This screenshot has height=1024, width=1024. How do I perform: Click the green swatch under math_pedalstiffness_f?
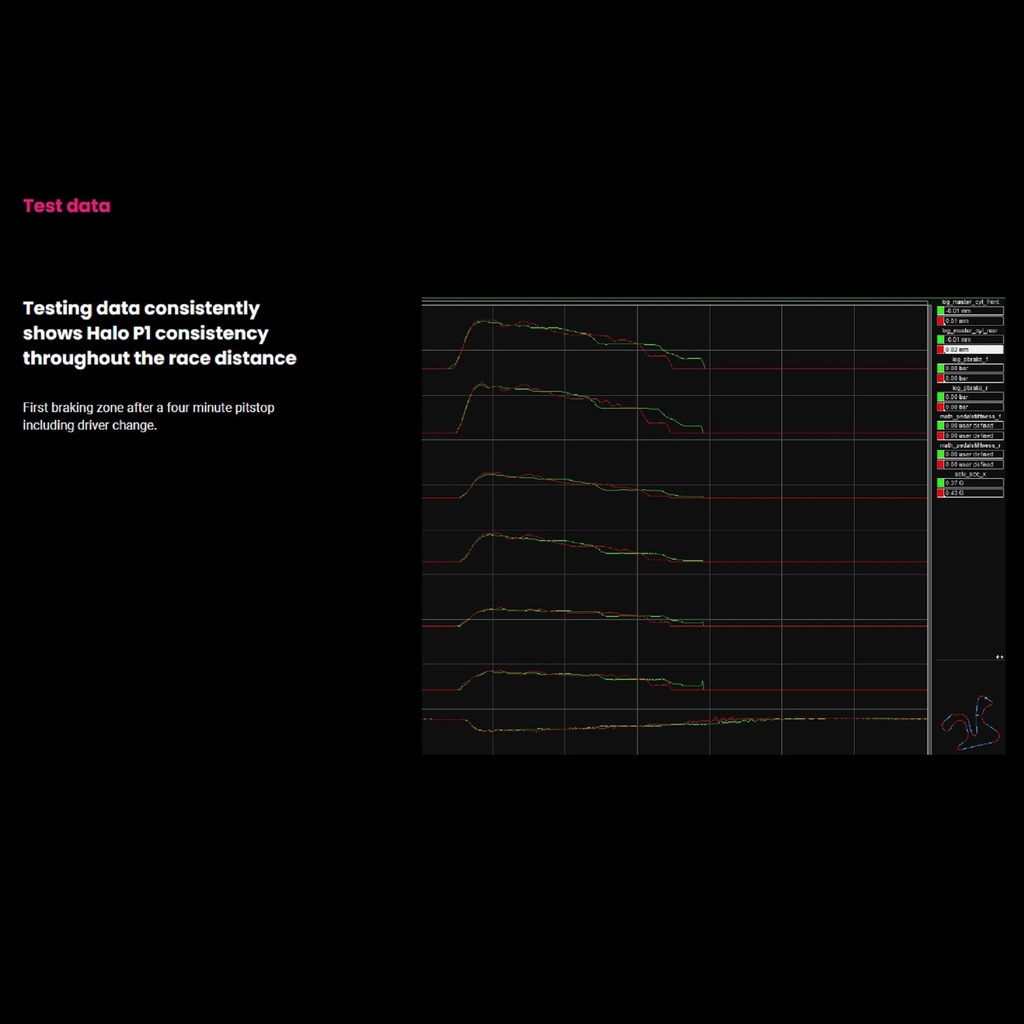click(940, 426)
